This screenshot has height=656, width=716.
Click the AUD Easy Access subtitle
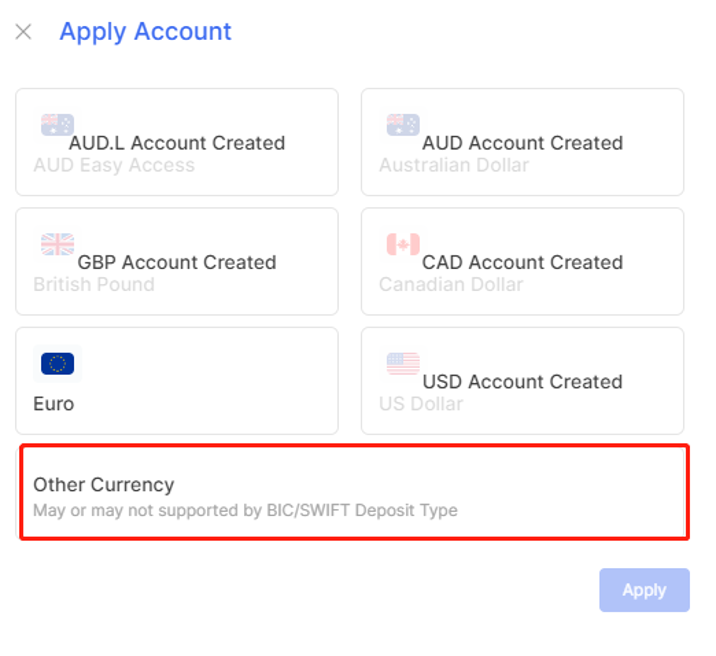click(114, 165)
